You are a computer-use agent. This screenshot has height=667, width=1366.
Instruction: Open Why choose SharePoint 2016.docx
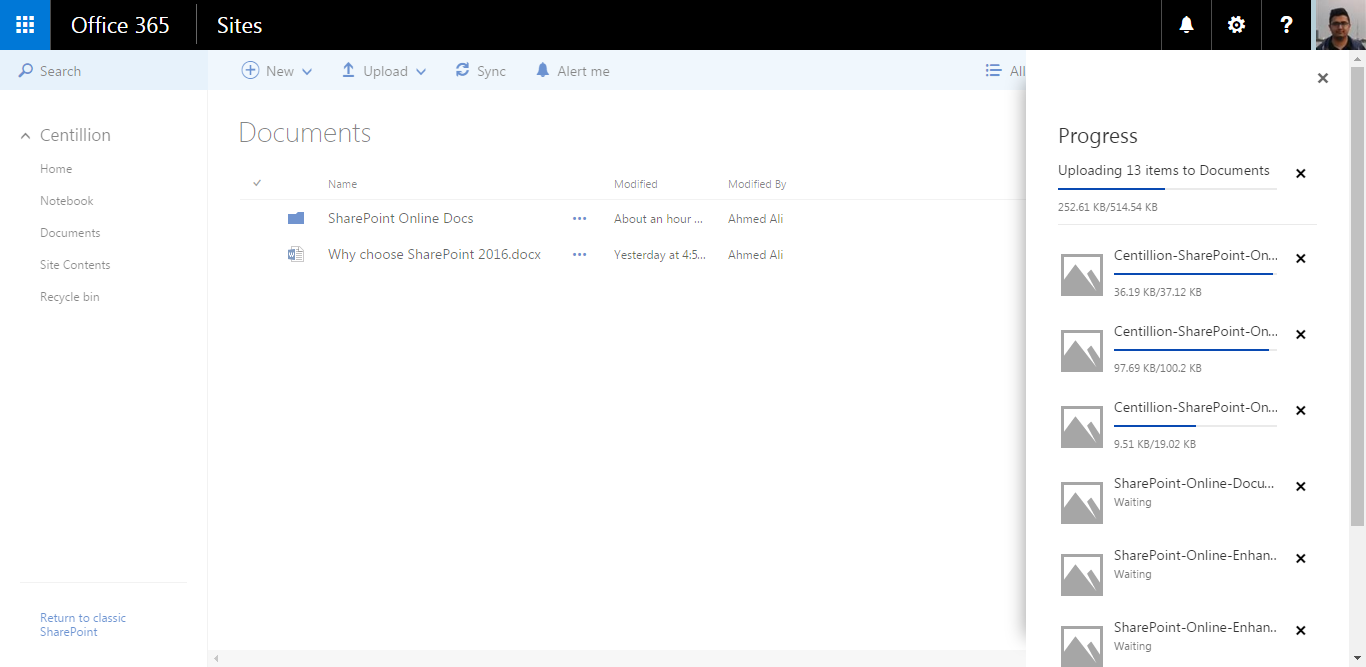tap(434, 255)
